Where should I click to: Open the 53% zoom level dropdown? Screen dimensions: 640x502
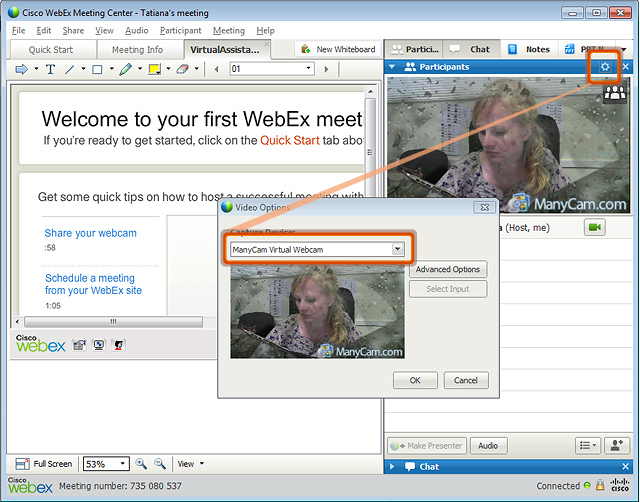point(106,464)
